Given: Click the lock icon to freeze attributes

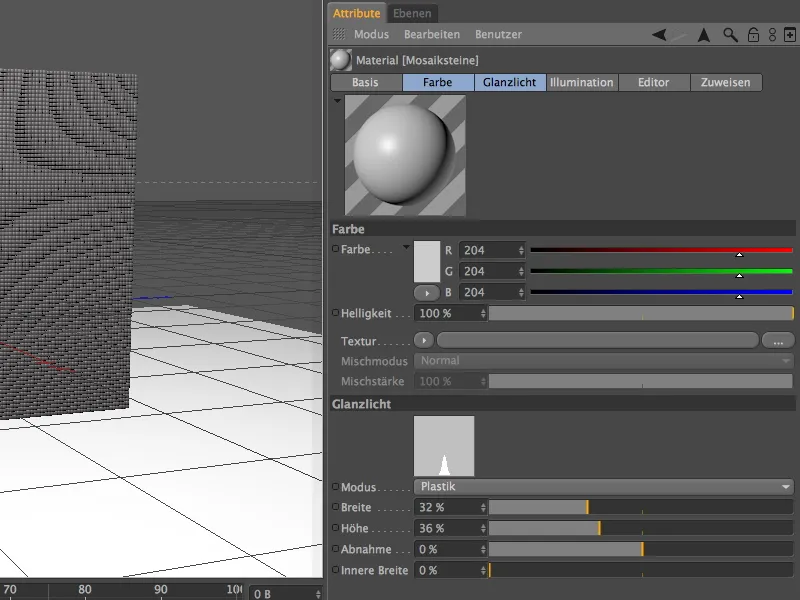Looking at the screenshot, I should (754, 34).
